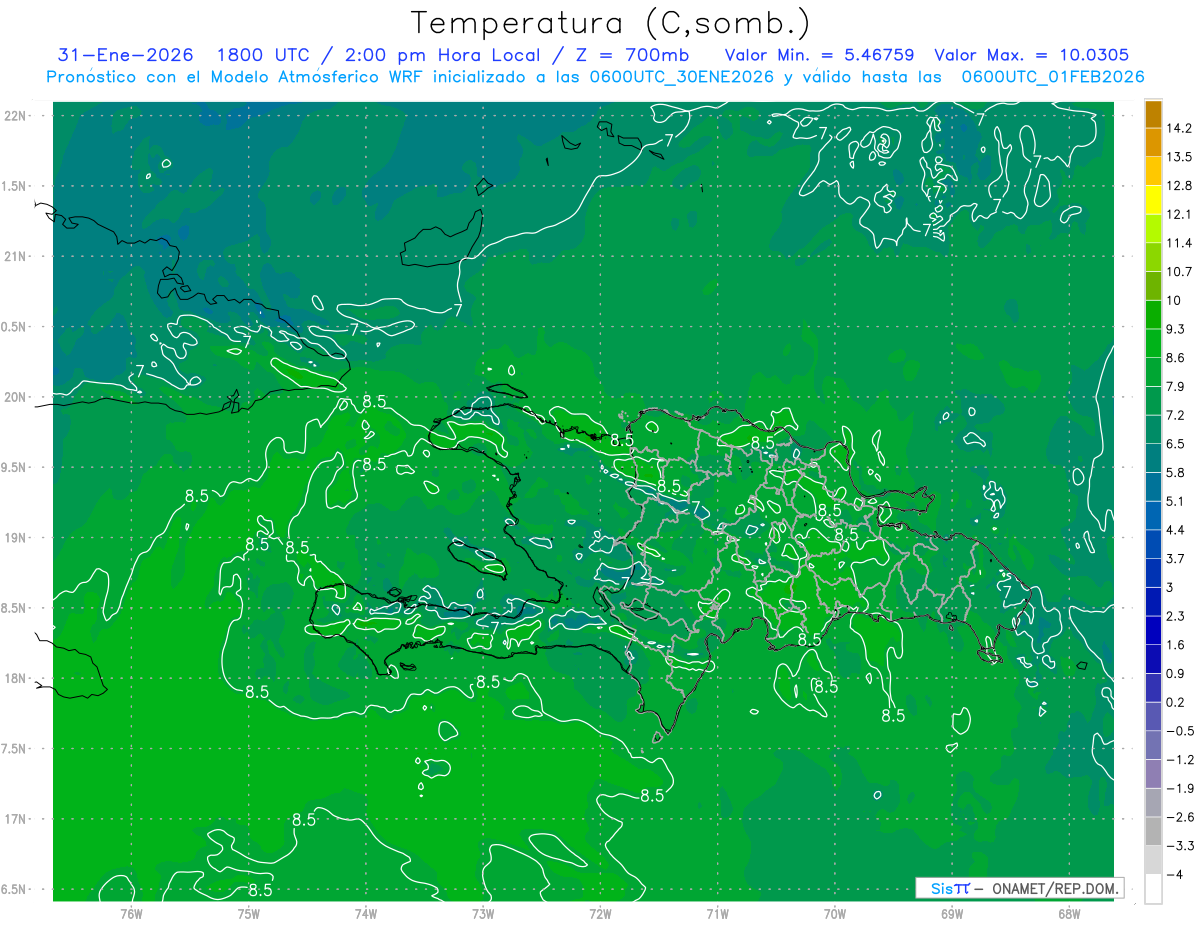This screenshot has height=927, width=1200.
Task: Click the color bar label '-4'
Action: coord(1174,874)
